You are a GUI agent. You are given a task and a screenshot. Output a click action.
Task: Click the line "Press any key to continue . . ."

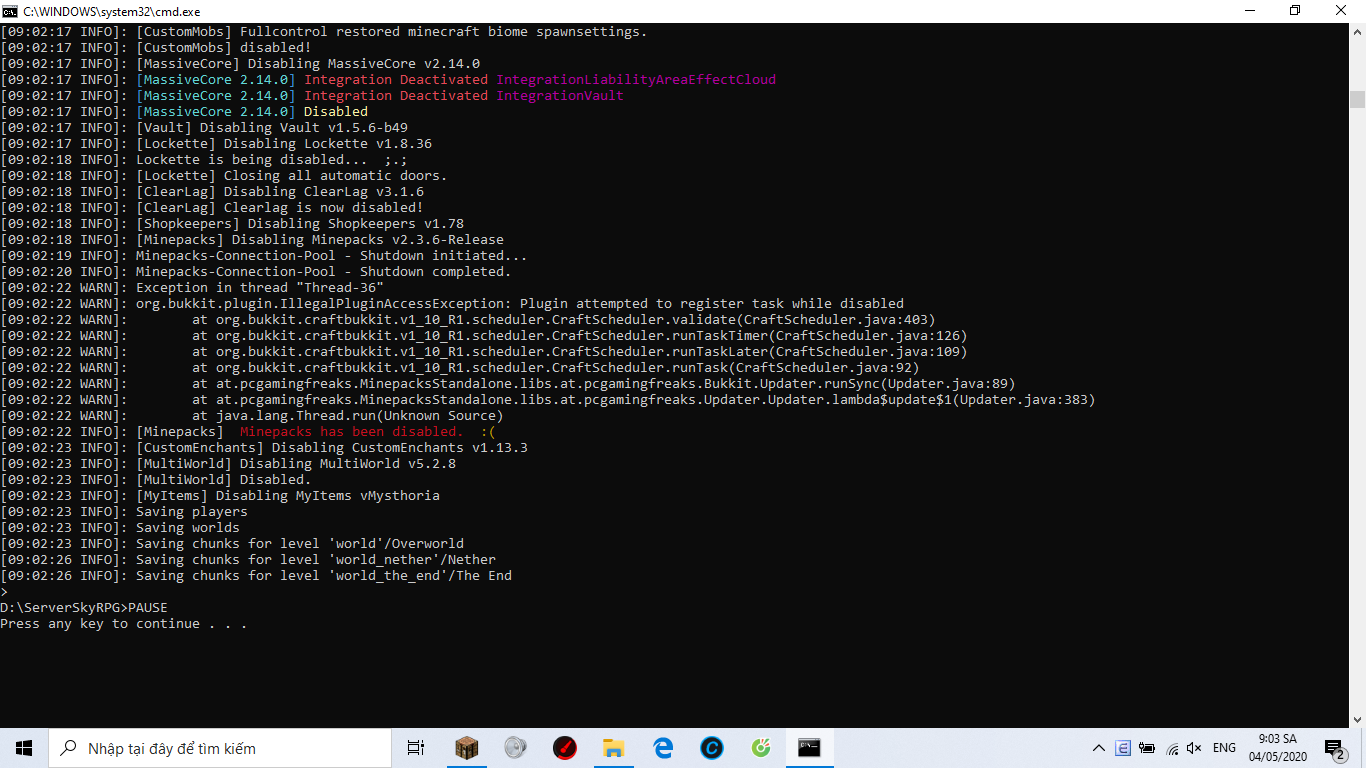(124, 624)
